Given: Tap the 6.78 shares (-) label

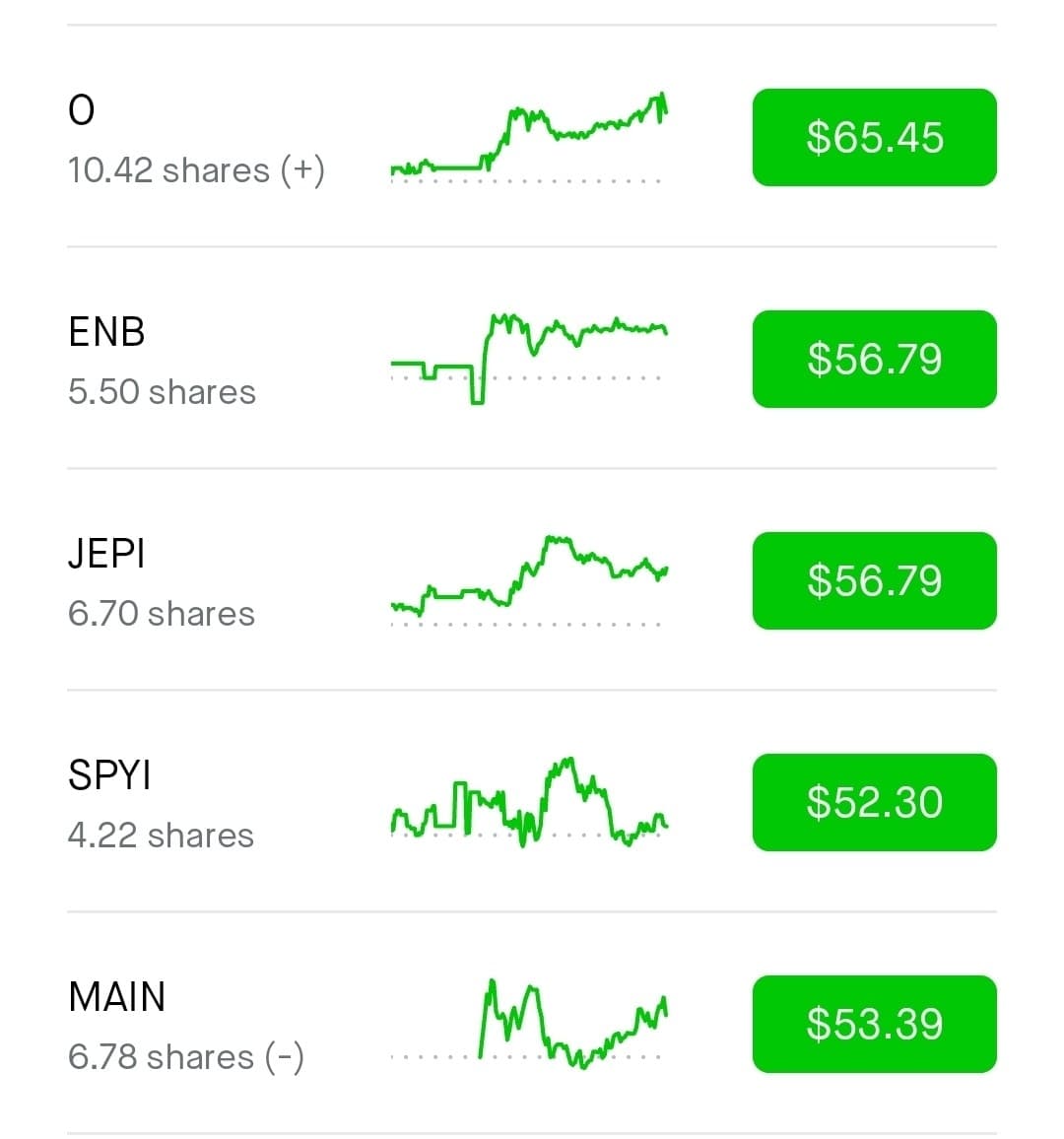Looking at the screenshot, I should pos(186,1057).
